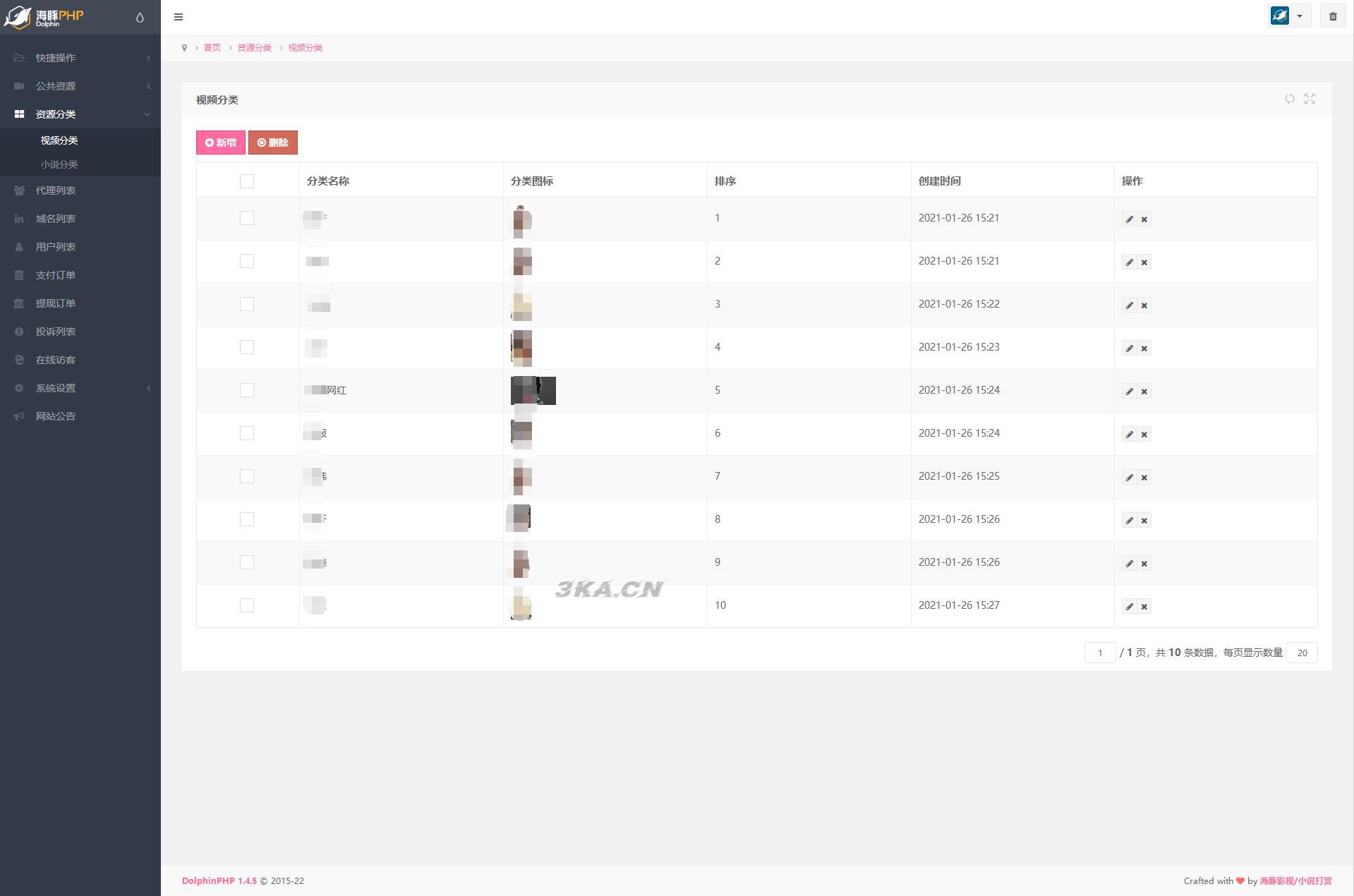Viewport: 1354px width, 896px height.
Task: Select the checkbox in the 网红 row
Action: pyautogui.click(x=247, y=390)
